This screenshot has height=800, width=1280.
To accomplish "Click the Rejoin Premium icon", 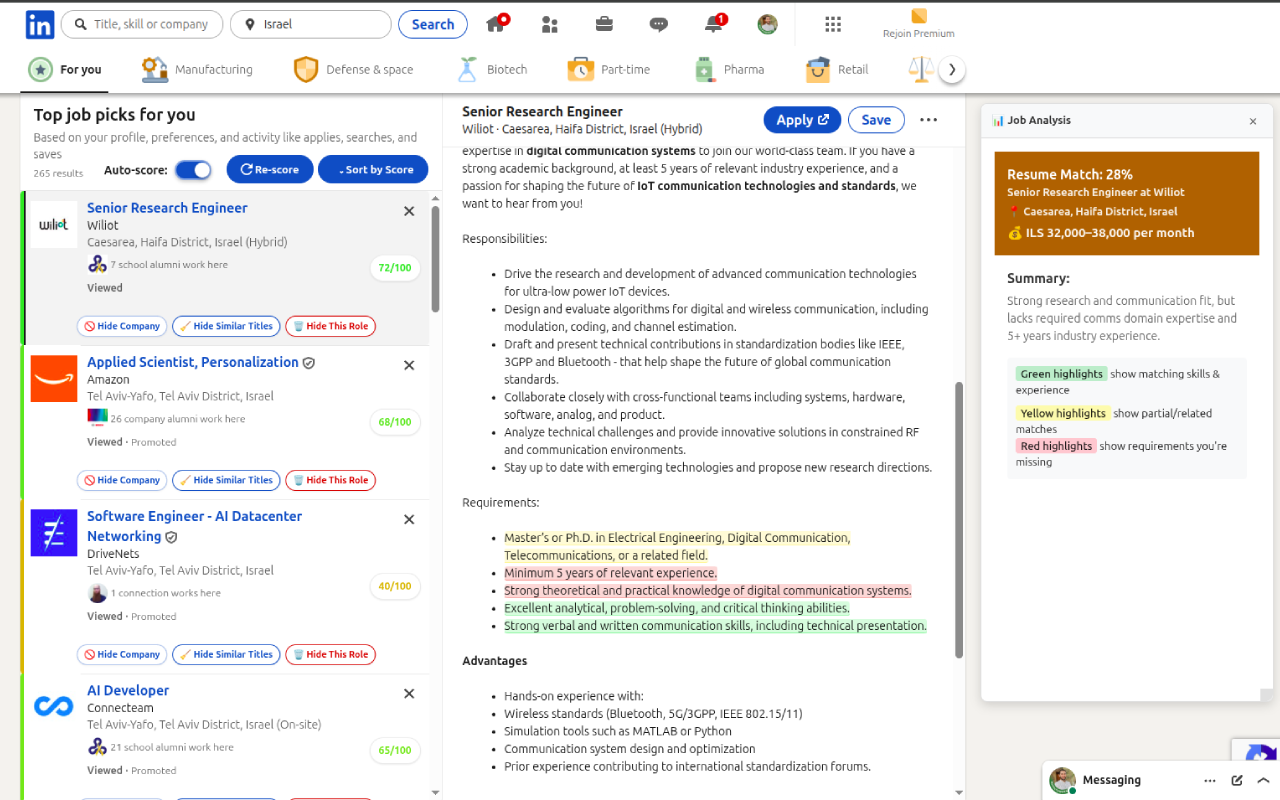I will pyautogui.click(x=917, y=18).
